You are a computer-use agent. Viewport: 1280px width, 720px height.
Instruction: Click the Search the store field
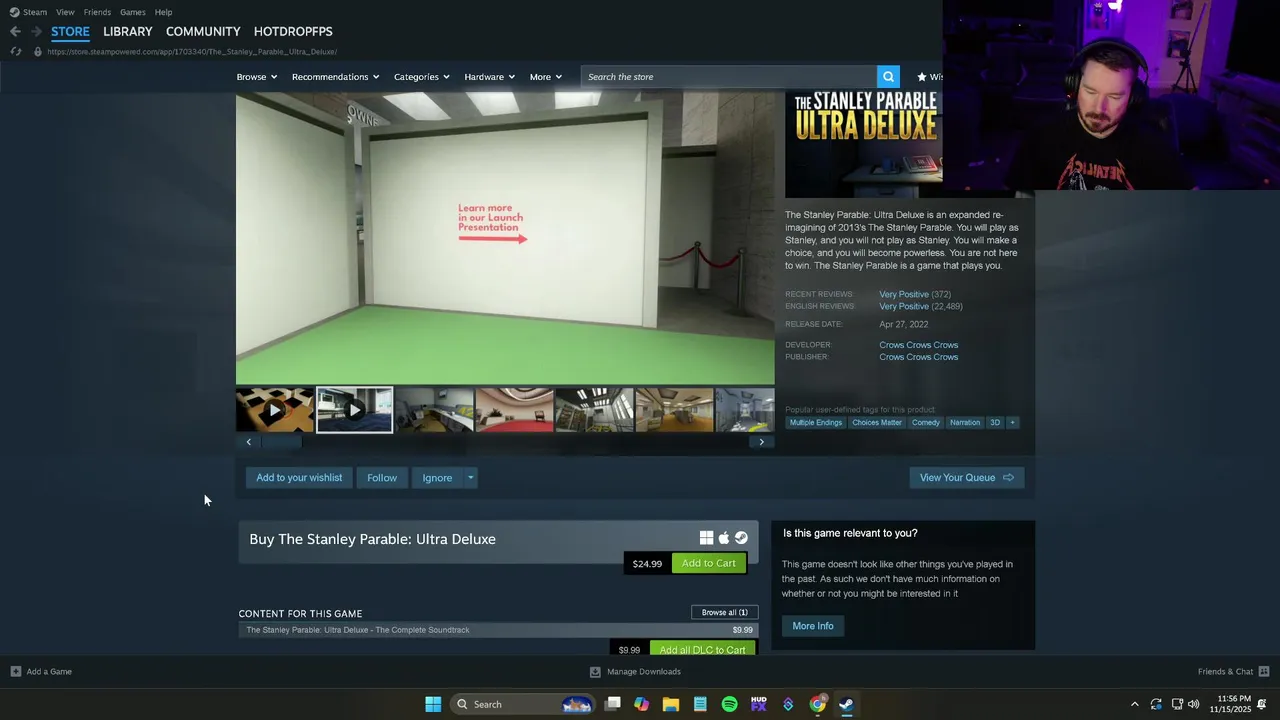(728, 77)
